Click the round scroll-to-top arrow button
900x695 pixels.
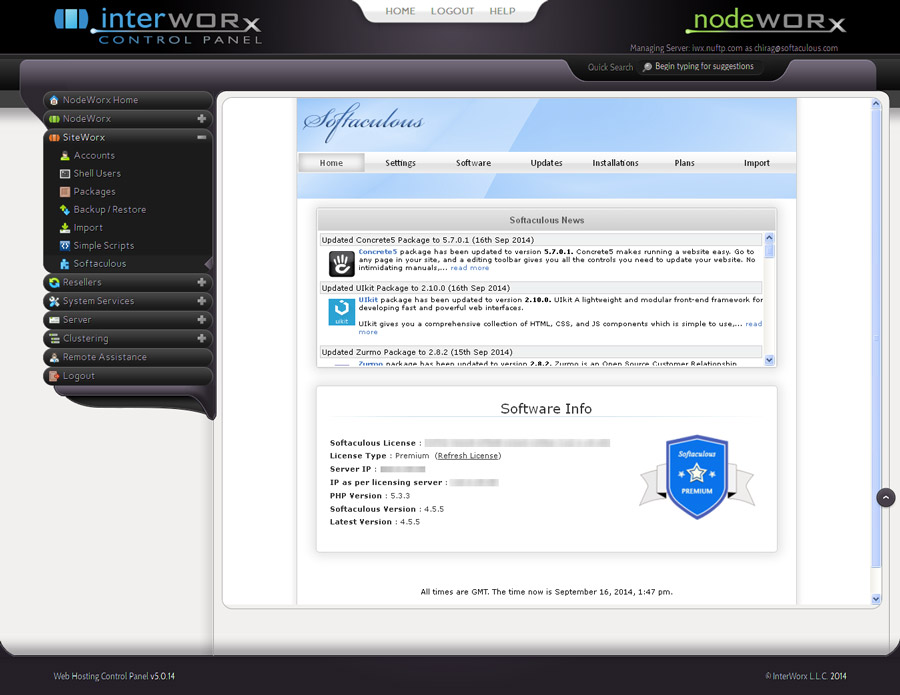coord(886,497)
